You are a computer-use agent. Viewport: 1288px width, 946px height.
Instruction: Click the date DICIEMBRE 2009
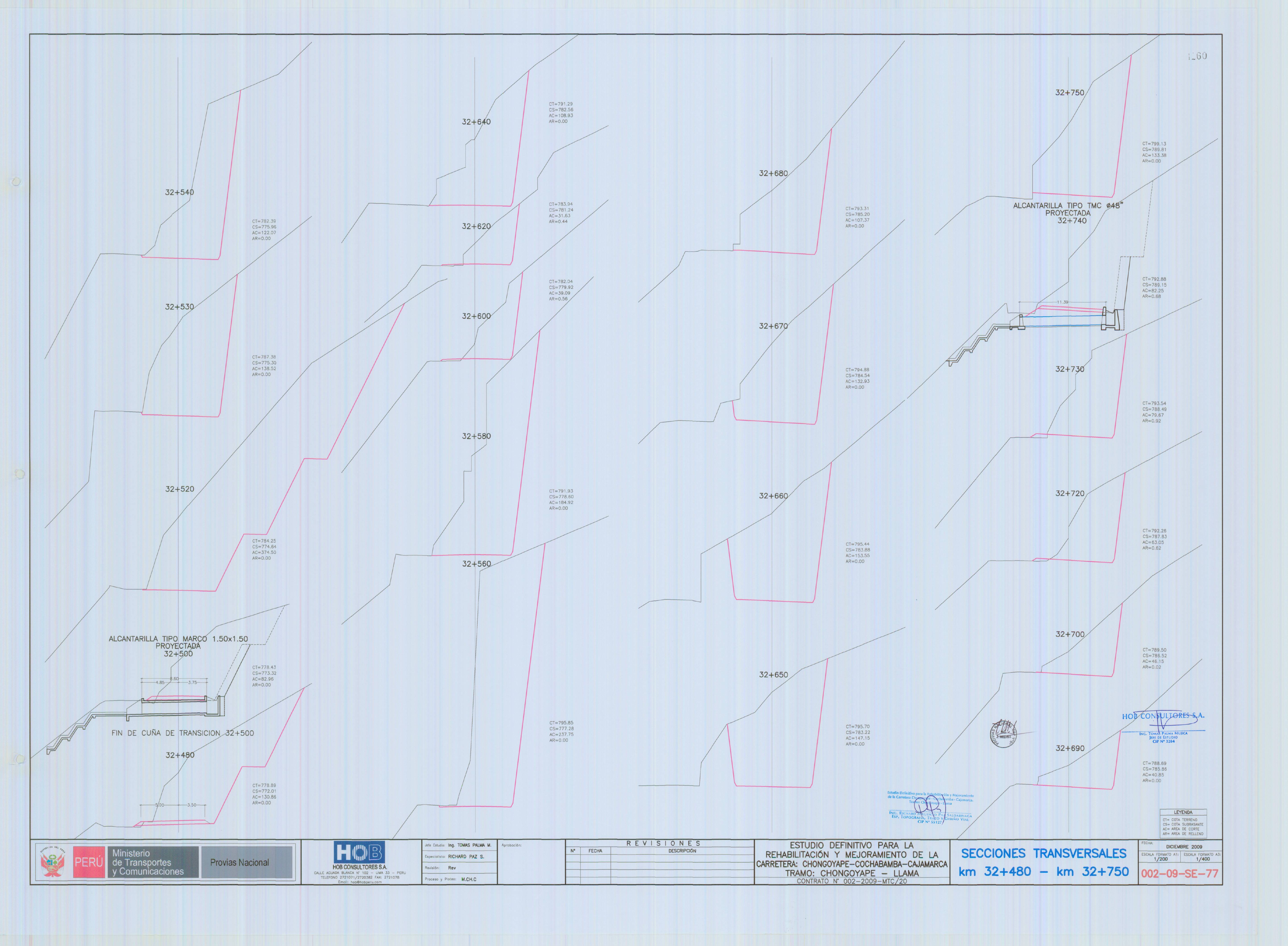[1184, 847]
